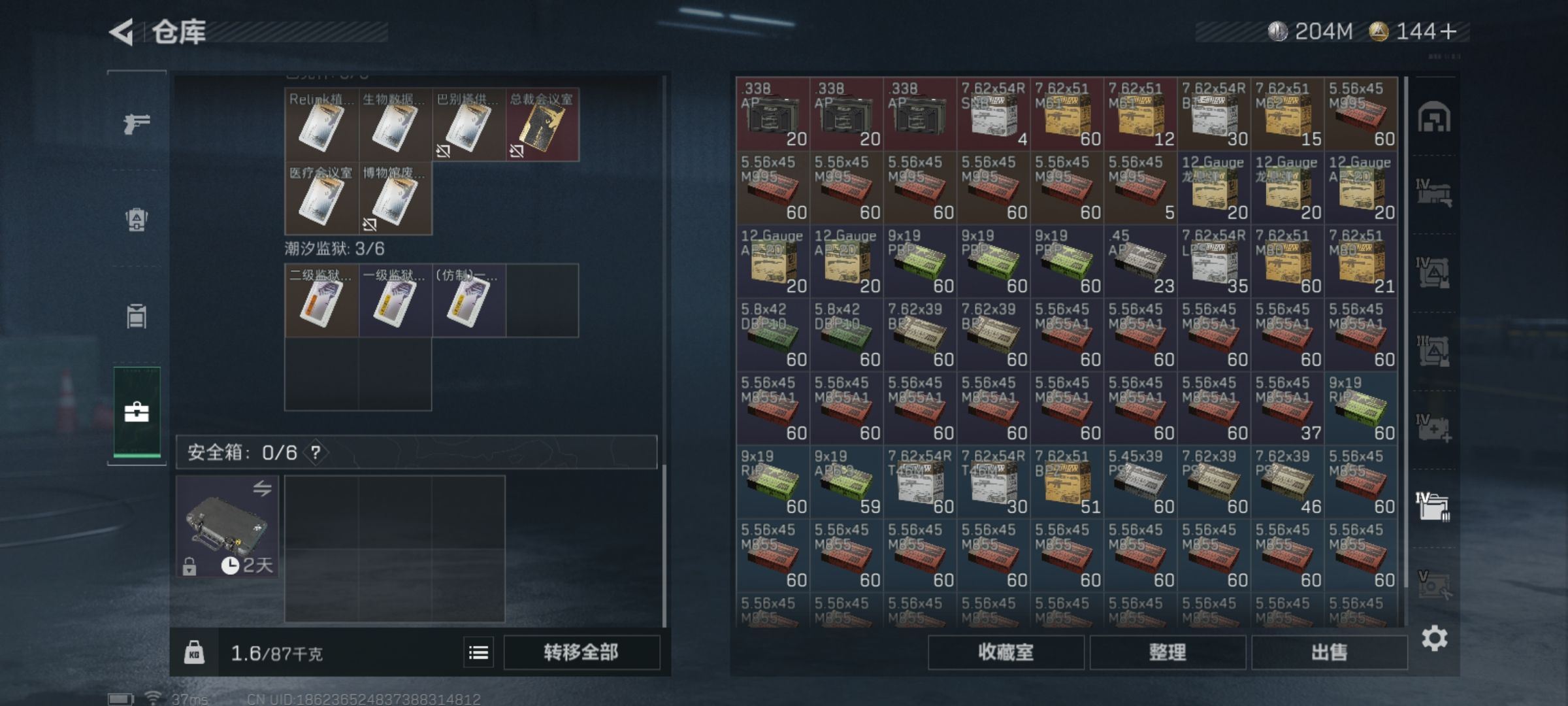The height and width of the screenshot is (706, 1568).
Task: Open the weapons category pistol icon
Action: tap(137, 122)
